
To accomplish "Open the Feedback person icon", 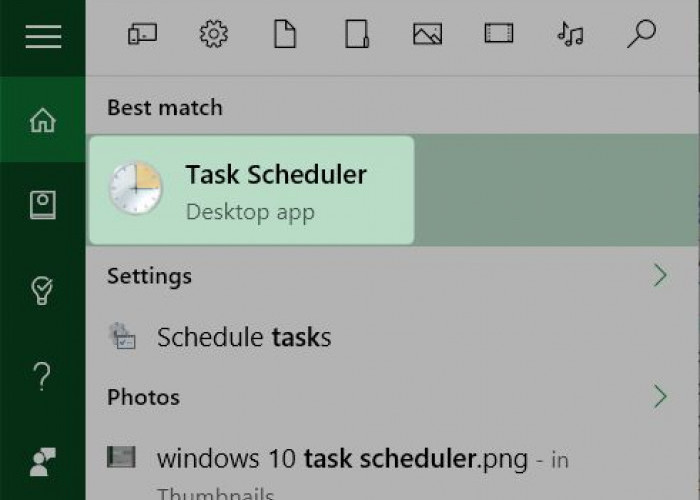I will pos(43,461).
